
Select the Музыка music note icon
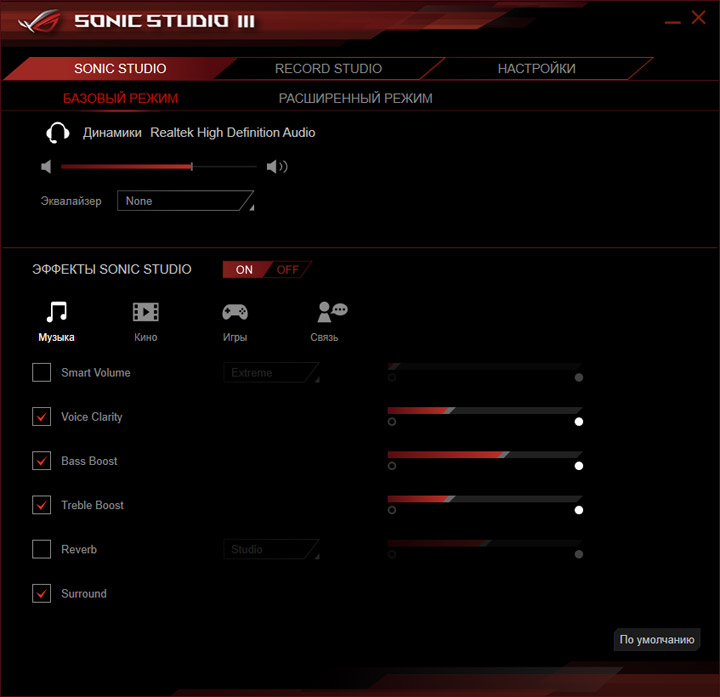point(57,312)
